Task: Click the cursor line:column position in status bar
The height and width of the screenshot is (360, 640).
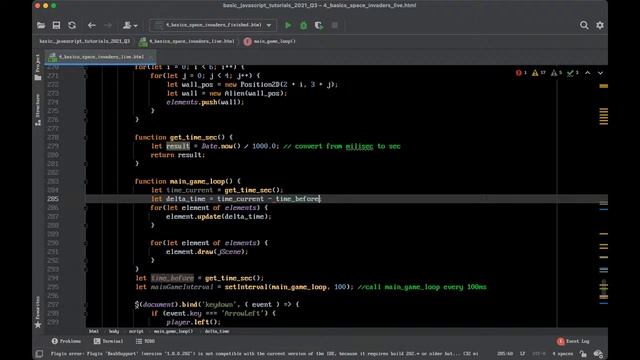Action: [x=505, y=354]
